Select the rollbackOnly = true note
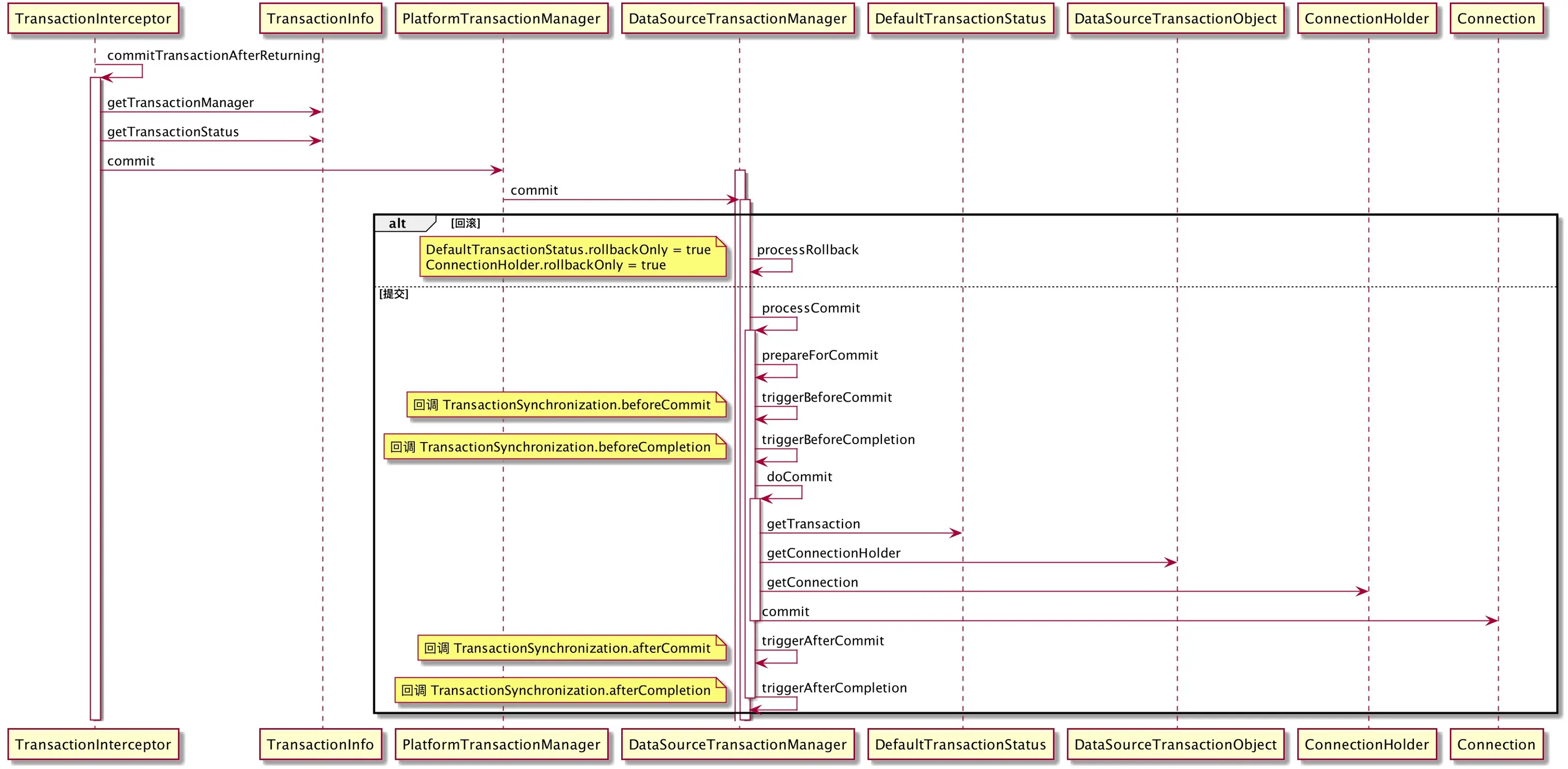This screenshot has width=1568, height=769. point(572,257)
